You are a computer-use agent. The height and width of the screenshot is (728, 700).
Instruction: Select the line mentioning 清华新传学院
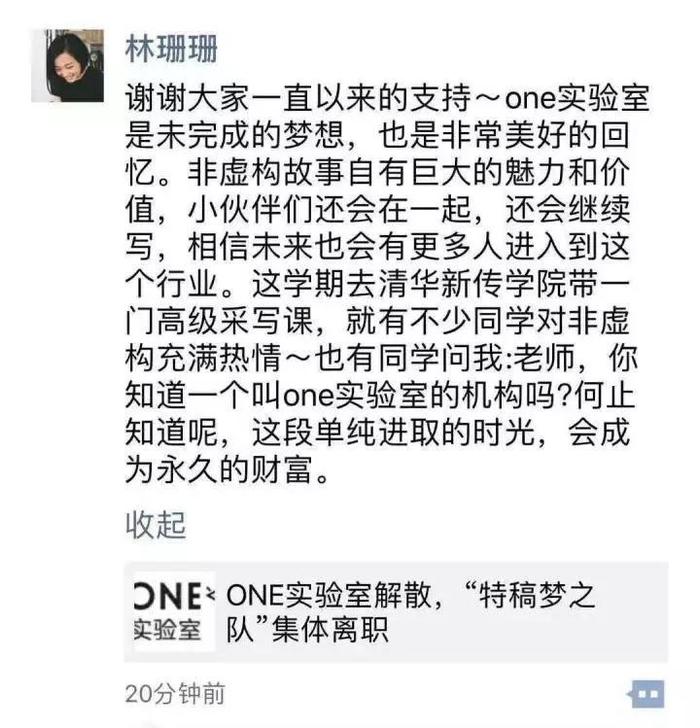(377, 284)
